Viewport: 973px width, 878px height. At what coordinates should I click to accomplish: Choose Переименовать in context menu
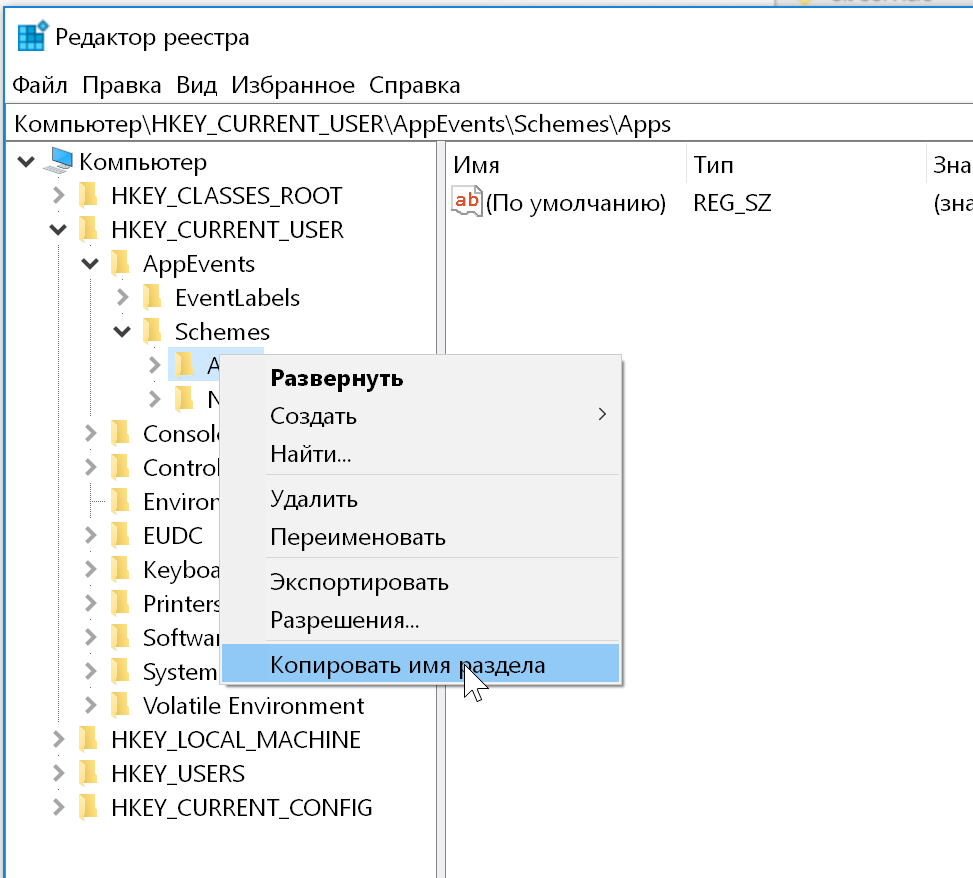coord(422,537)
